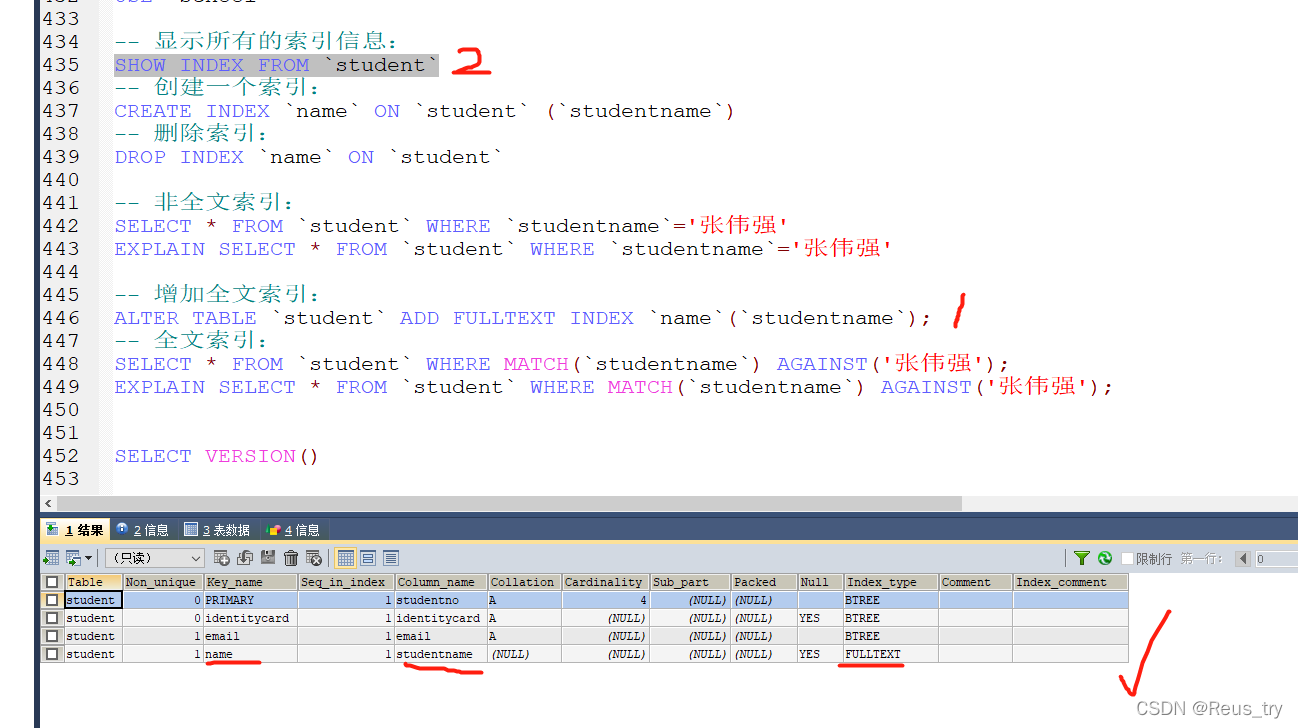Image resolution: width=1298 pixels, height=728 pixels.
Task: Click the editor horizontal scrollbar
Action: (x=510, y=503)
